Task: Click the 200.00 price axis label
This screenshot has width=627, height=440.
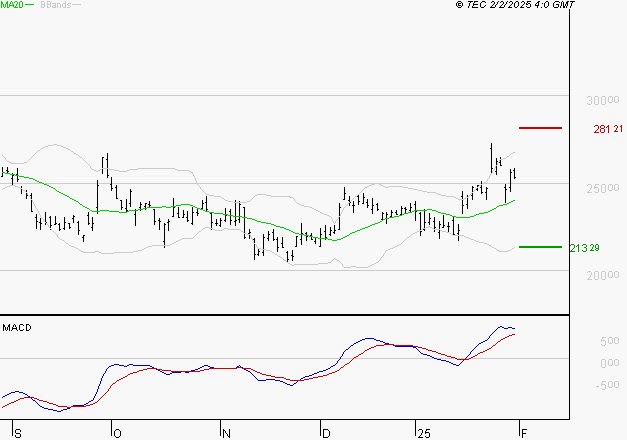Action: 603,276
